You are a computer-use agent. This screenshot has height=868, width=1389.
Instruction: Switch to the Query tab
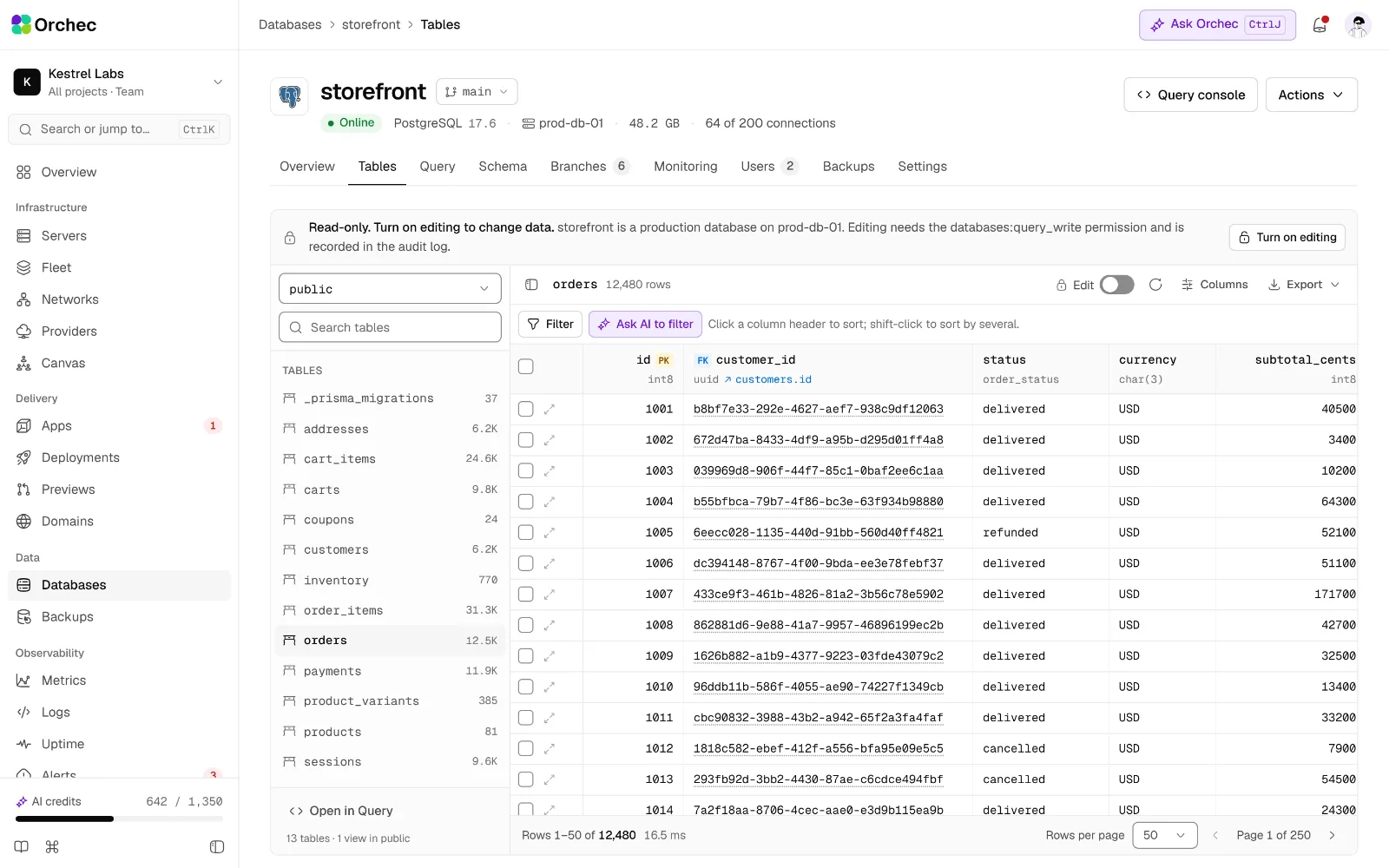click(438, 167)
